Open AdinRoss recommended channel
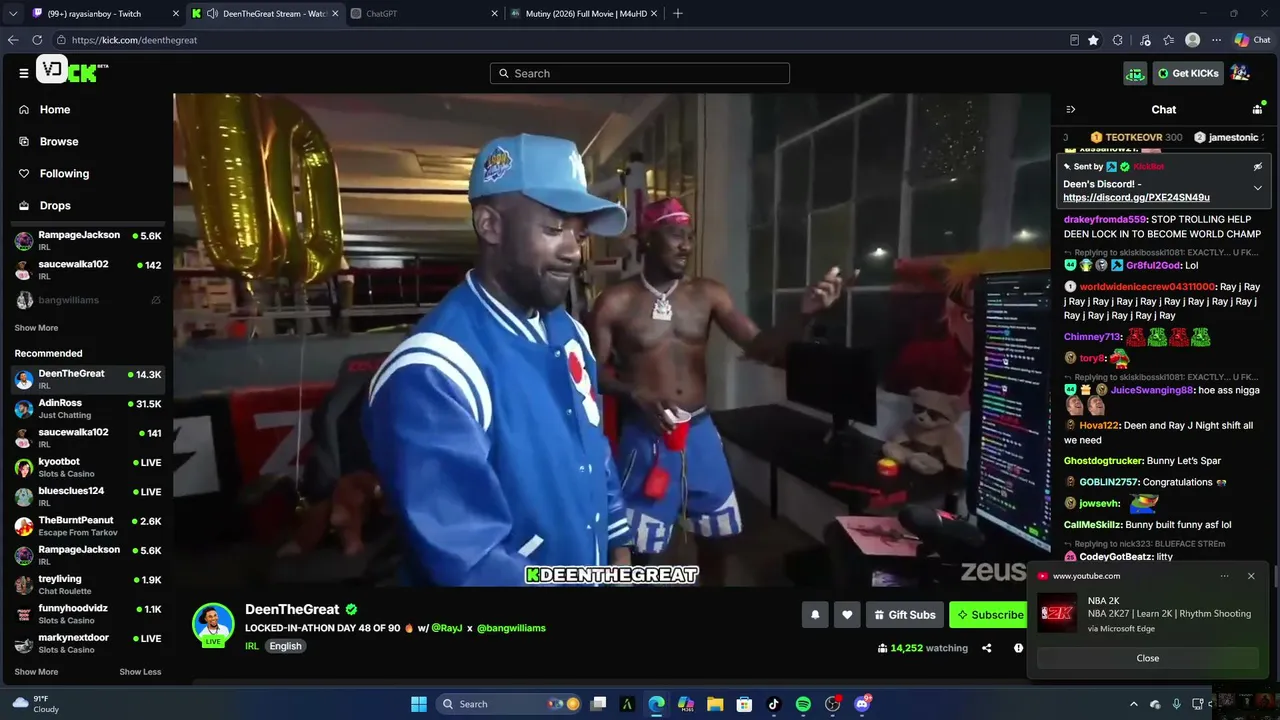Image resolution: width=1280 pixels, height=720 pixels. click(88, 408)
